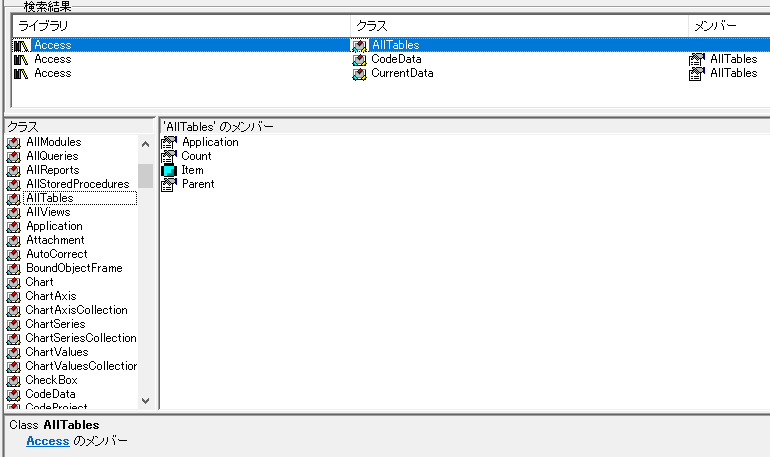Screen dimensions: 770x457
Task: Sort results by the メンバー column header
Action: point(729,26)
